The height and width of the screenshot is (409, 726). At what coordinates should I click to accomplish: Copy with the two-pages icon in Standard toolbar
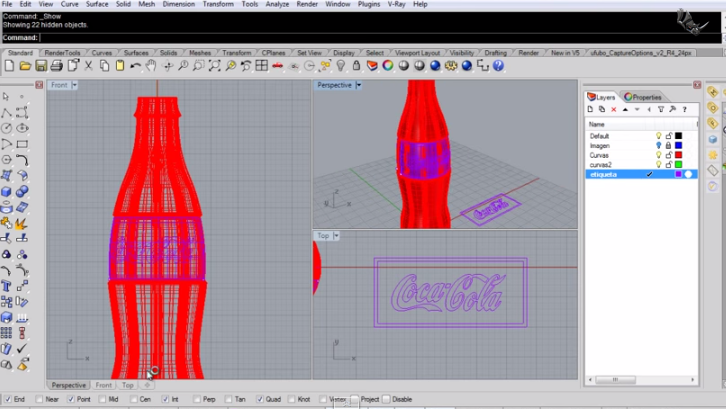104,66
